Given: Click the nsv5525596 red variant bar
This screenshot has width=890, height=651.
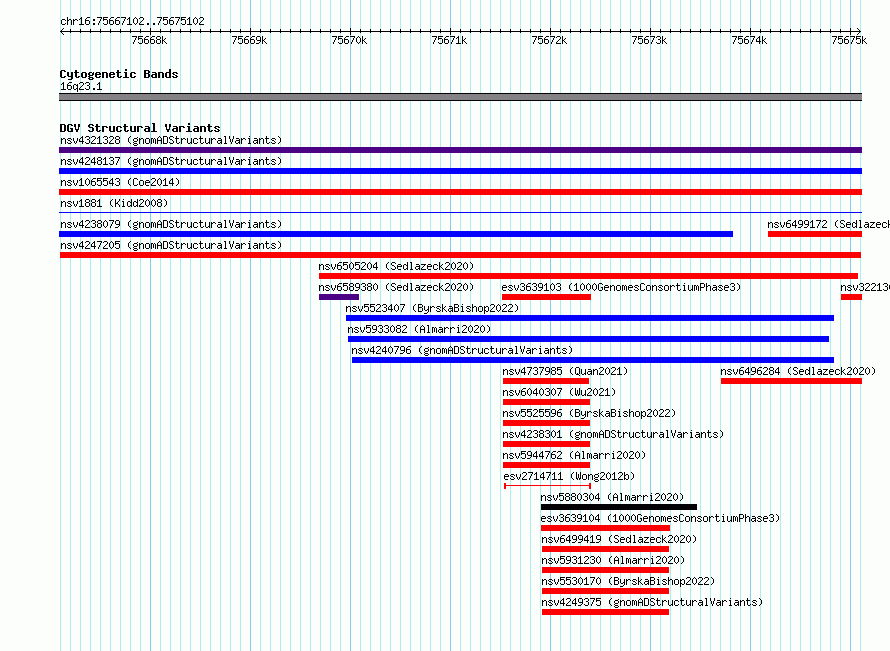Looking at the screenshot, I should coord(547,423).
